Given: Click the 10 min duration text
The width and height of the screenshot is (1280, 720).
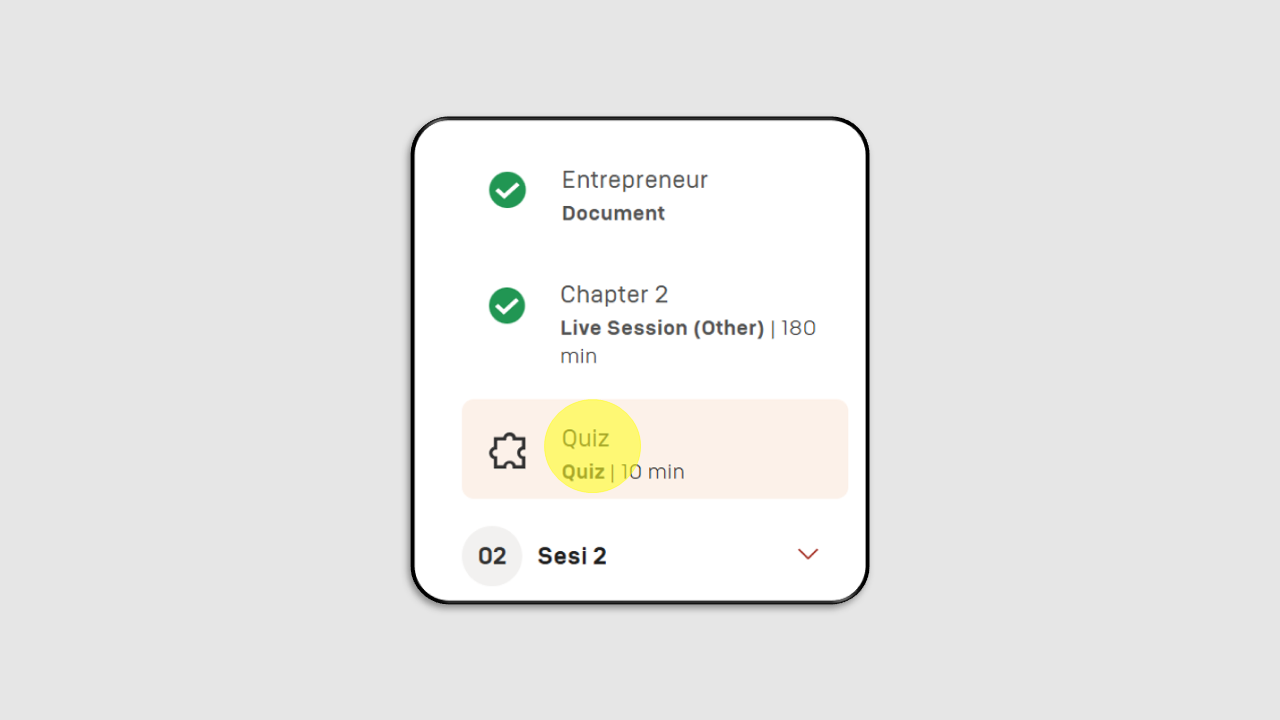Looking at the screenshot, I should (653, 472).
